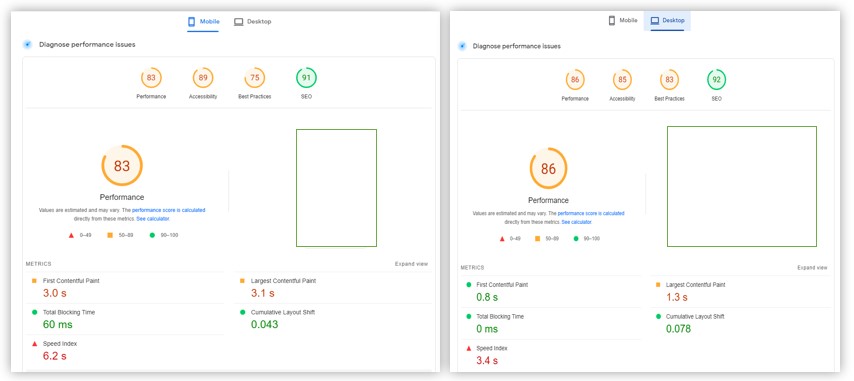The image size is (854, 381).
Task: Open 'performance score is calculated' link in mobile report
Action: pyautogui.click(x=169, y=210)
